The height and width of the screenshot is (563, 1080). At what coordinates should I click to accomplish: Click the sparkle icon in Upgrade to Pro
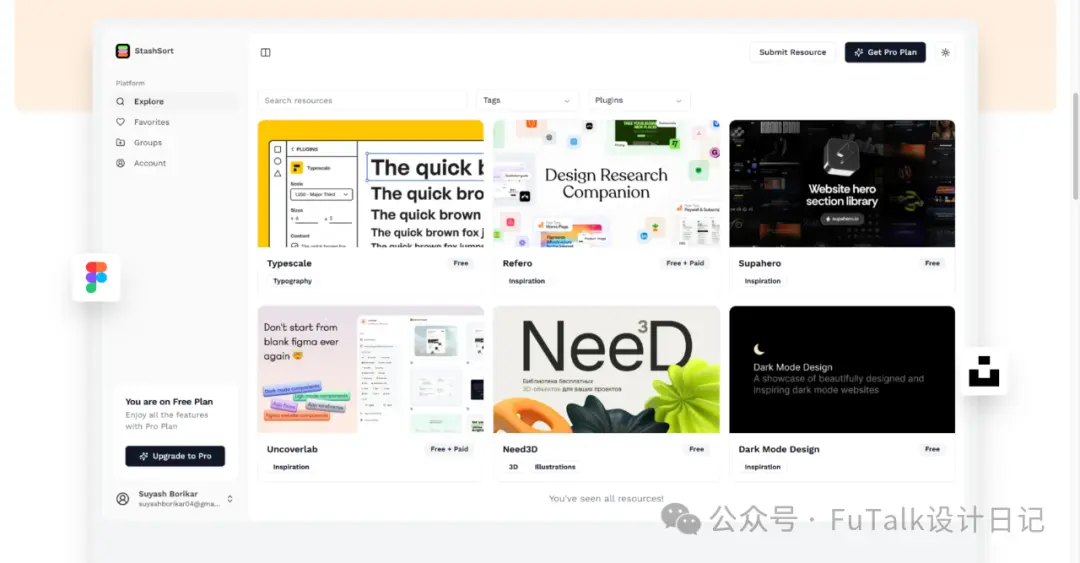[x=143, y=456]
